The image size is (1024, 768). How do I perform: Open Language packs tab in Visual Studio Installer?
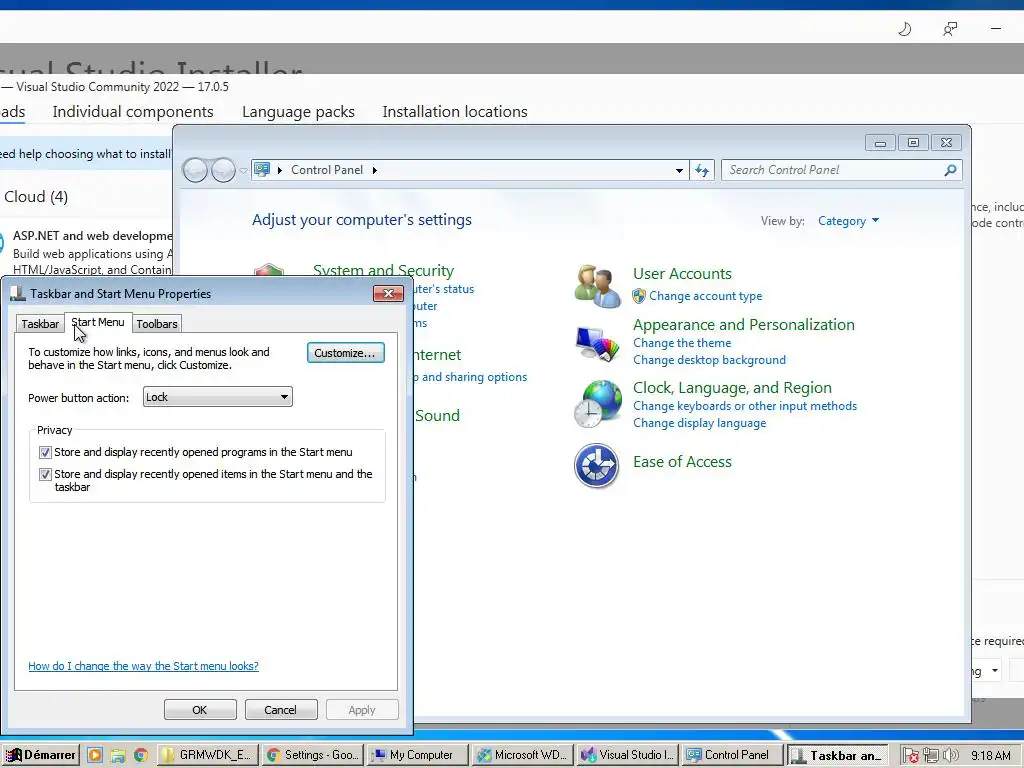pyautogui.click(x=298, y=112)
